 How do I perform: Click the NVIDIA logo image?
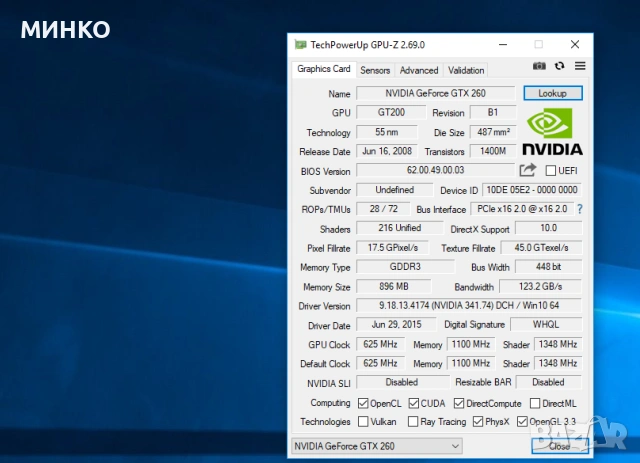coord(552,131)
